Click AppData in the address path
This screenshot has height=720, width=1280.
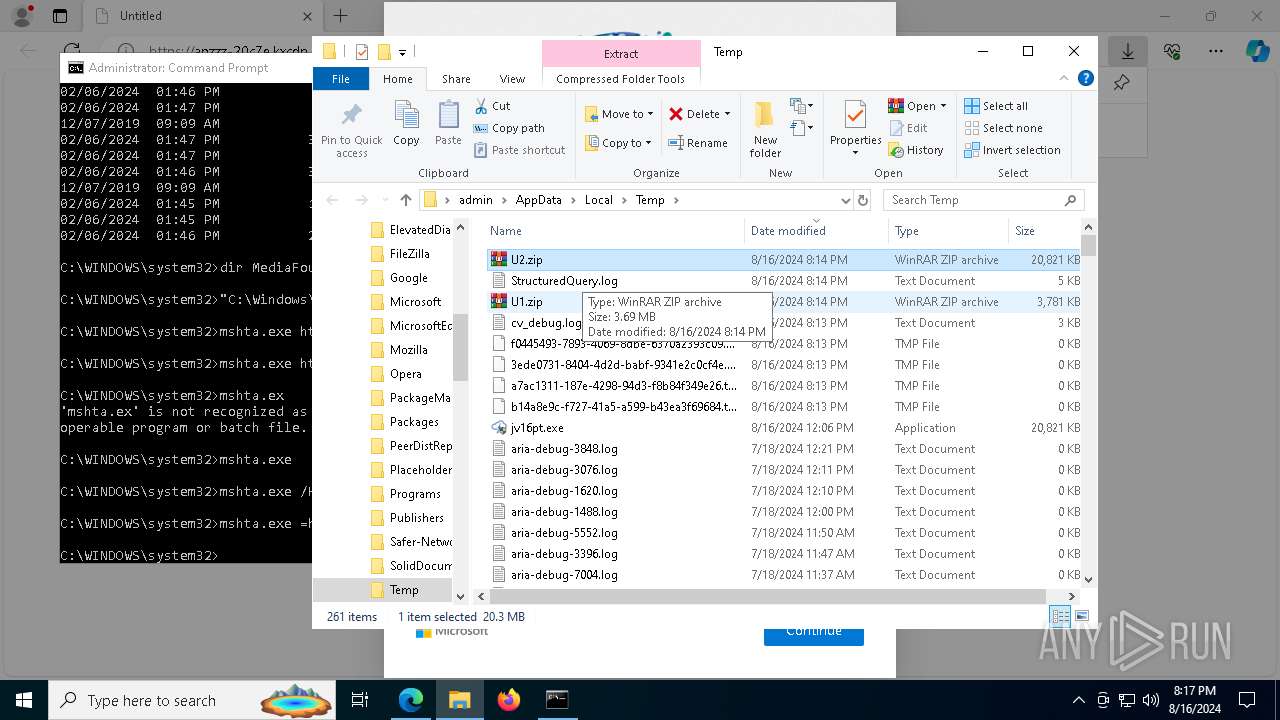point(538,200)
